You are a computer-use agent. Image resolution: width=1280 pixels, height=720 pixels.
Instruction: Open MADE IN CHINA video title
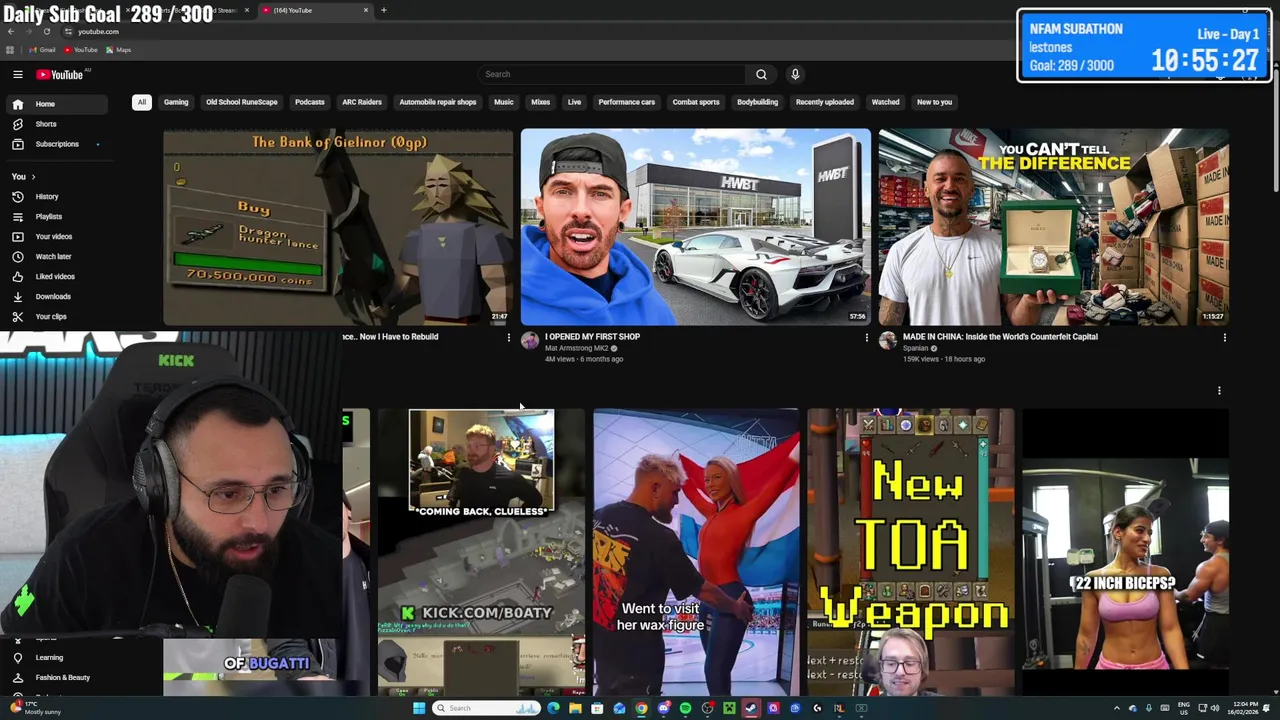(x=1000, y=337)
